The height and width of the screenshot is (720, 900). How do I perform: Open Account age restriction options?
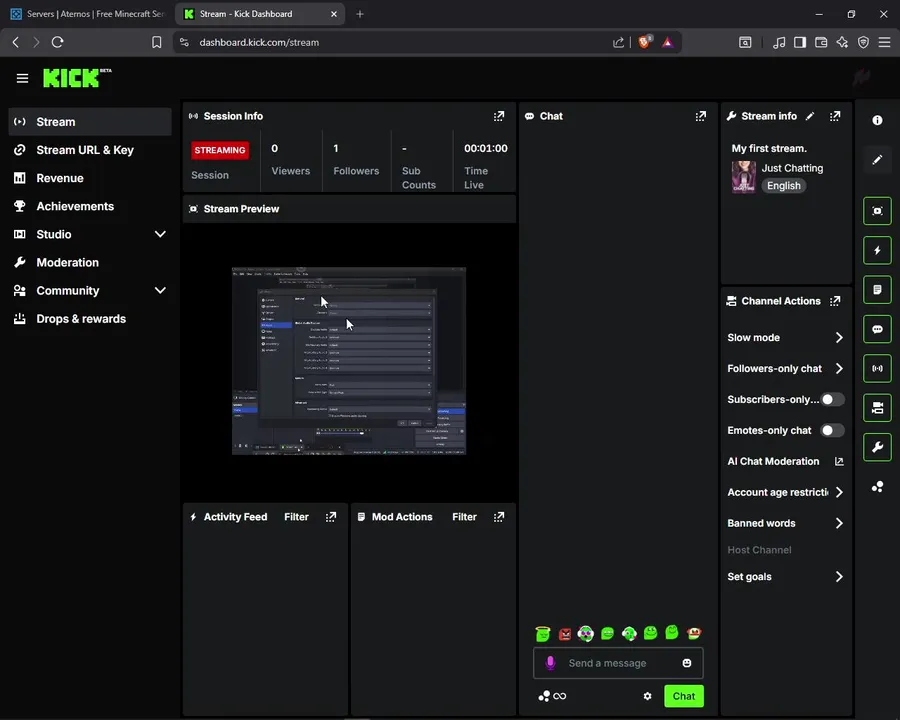pyautogui.click(x=785, y=493)
